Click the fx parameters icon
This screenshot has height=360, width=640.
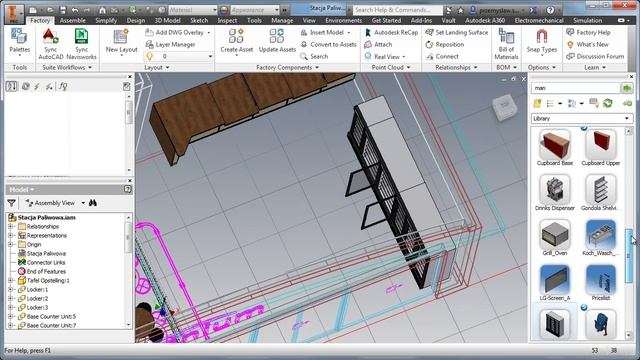click(x=63, y=86)
